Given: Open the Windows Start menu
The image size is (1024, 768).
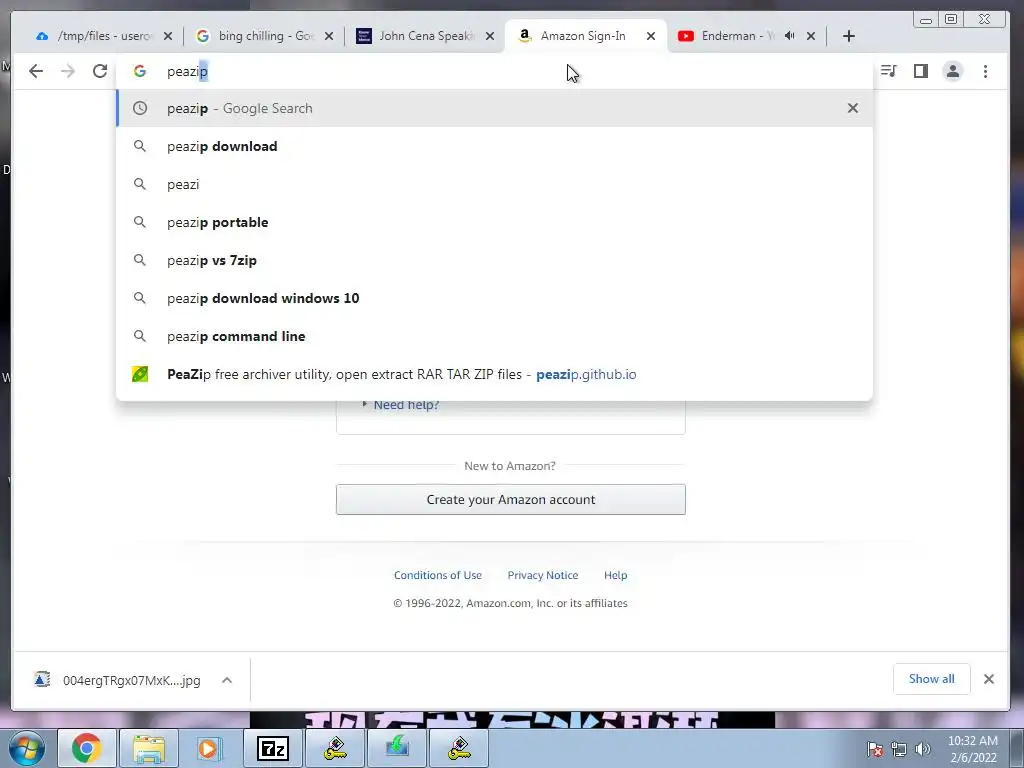Looking at the screenshot, I should coord(26,748).
